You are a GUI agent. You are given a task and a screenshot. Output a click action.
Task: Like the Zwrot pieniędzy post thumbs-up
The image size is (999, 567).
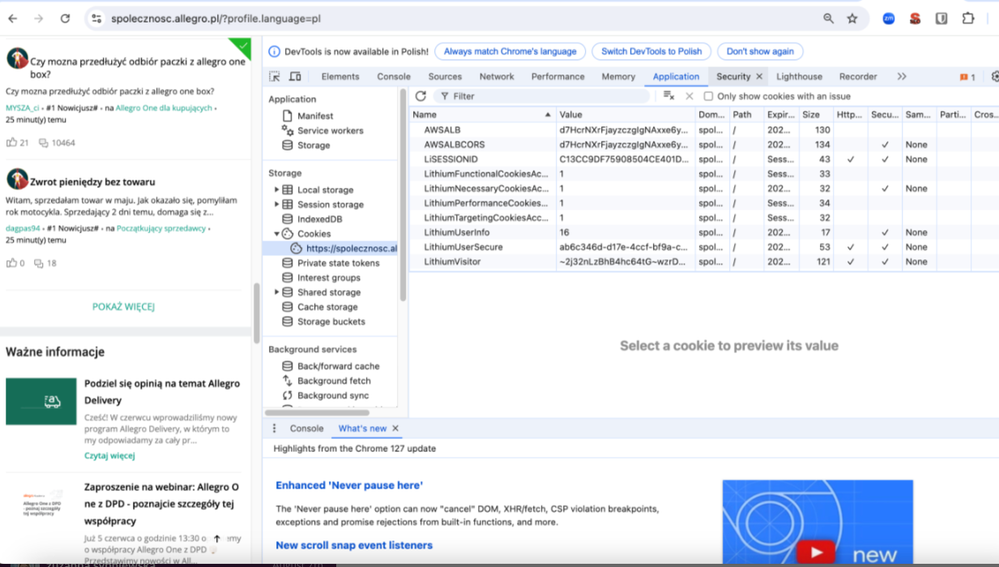pyautogui.click(x=11, y=262)
